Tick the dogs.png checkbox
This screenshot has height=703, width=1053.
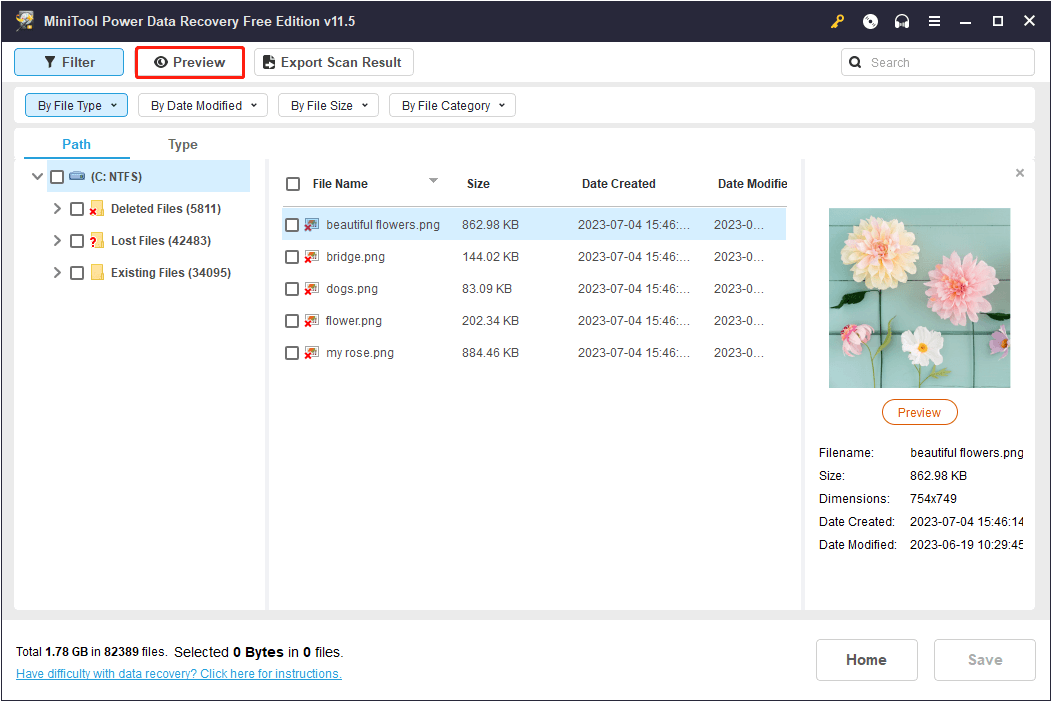pos(291,289)
